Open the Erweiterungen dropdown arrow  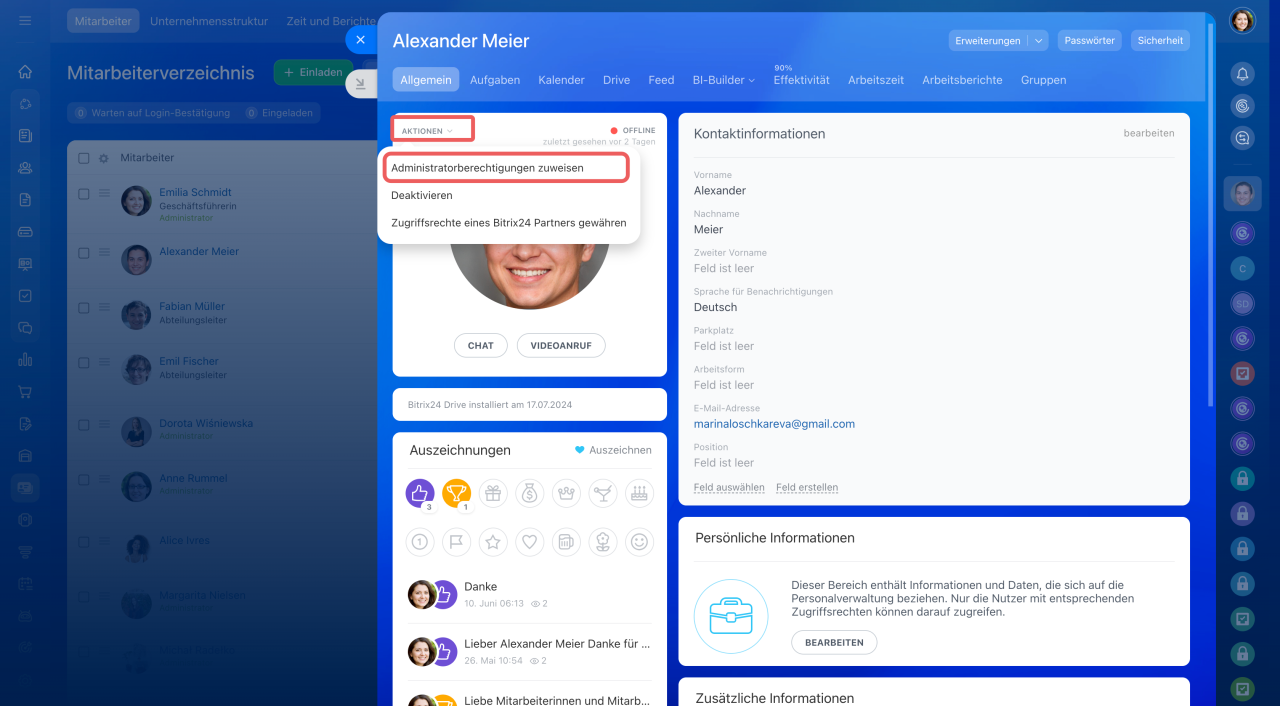coord(1039,41)
